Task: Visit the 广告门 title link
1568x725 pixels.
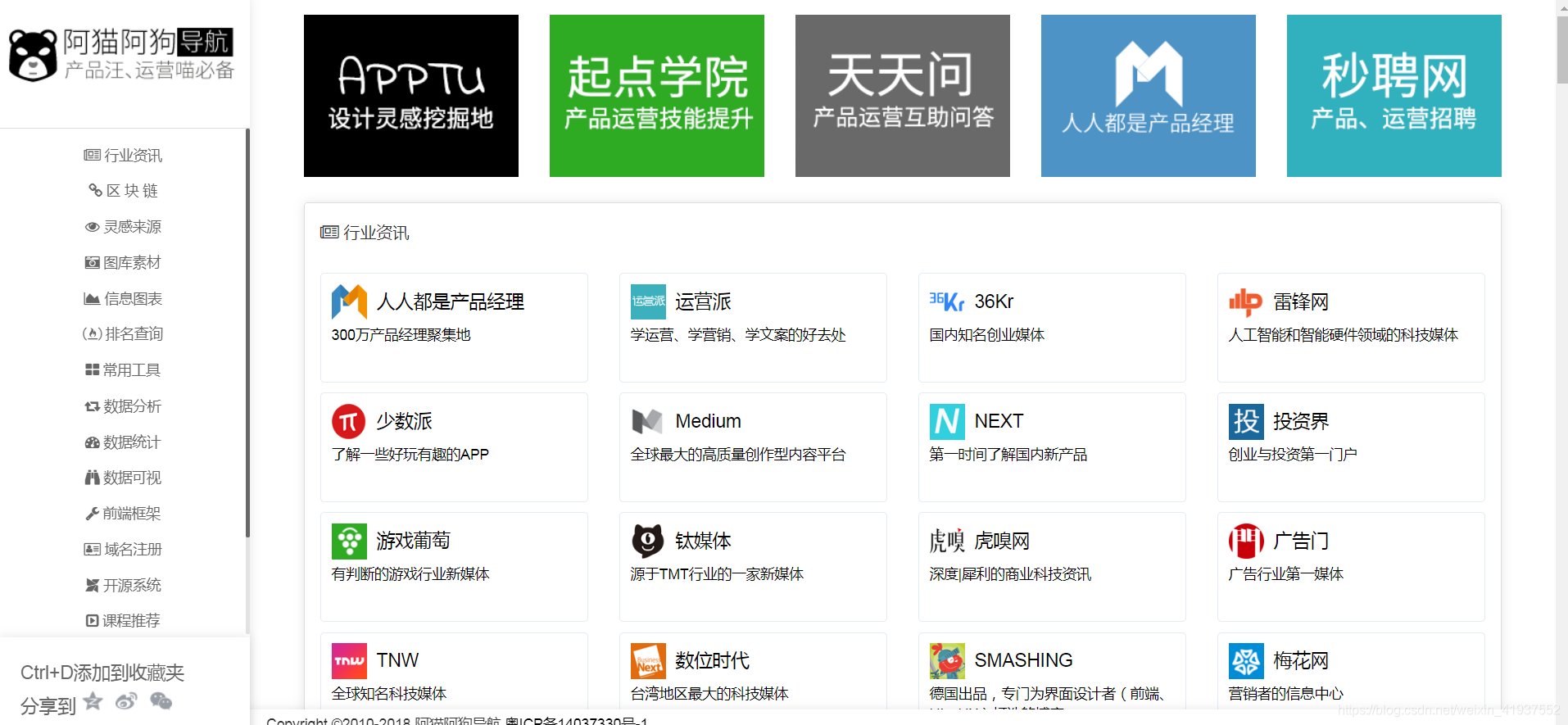Action: tap(1301, 541)
